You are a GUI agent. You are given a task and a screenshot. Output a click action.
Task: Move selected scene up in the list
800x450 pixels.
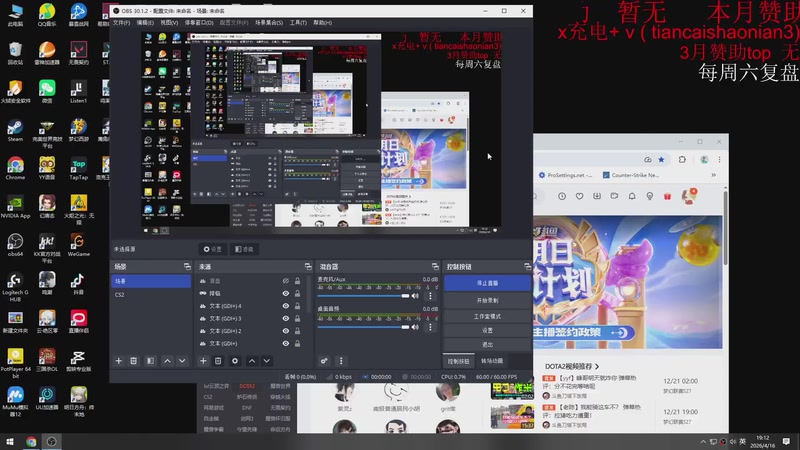click(167, 361)
